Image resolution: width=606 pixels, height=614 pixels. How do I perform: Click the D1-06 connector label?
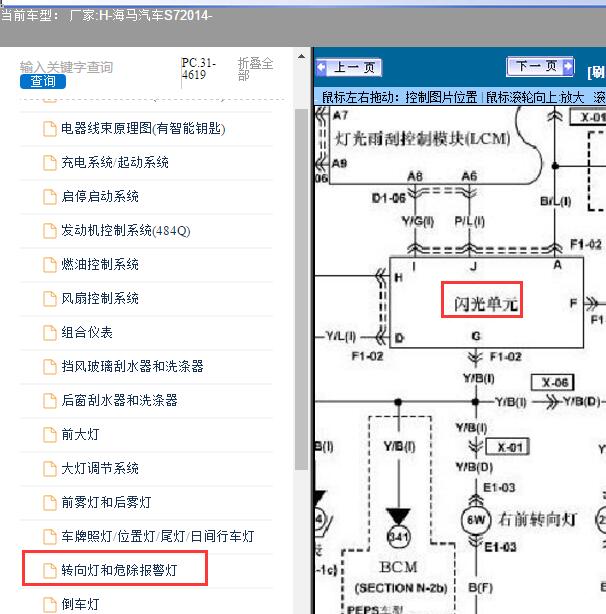[x=388, y=198]
